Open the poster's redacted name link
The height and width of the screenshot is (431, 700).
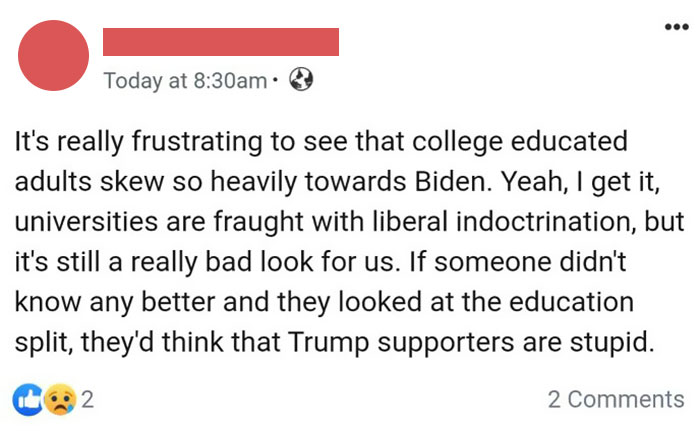tap(221, 42)
